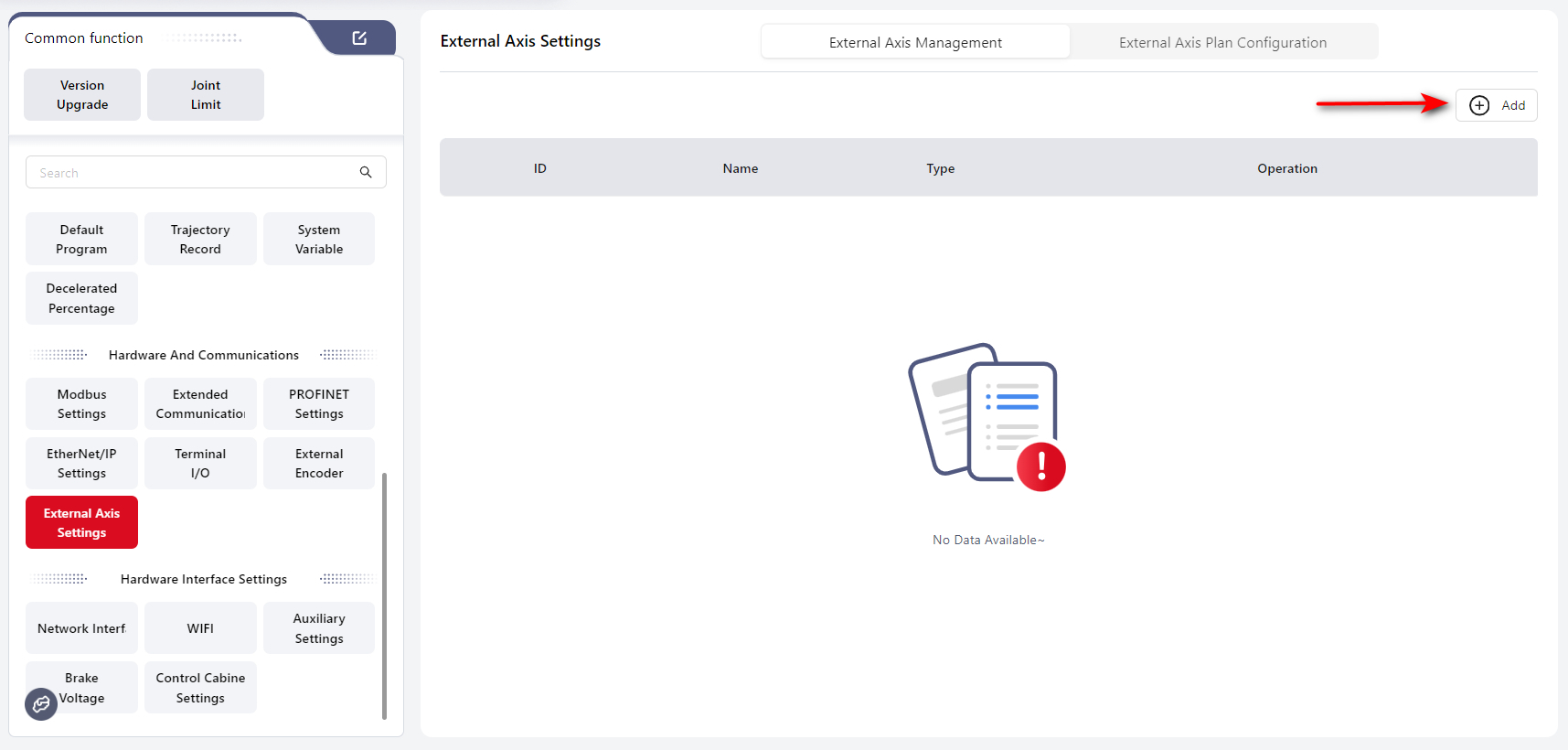This screenshot has width=1568, height=750.
Task: Open External Encoder settings
Action: pyautogui.click(x=319, y=463)
